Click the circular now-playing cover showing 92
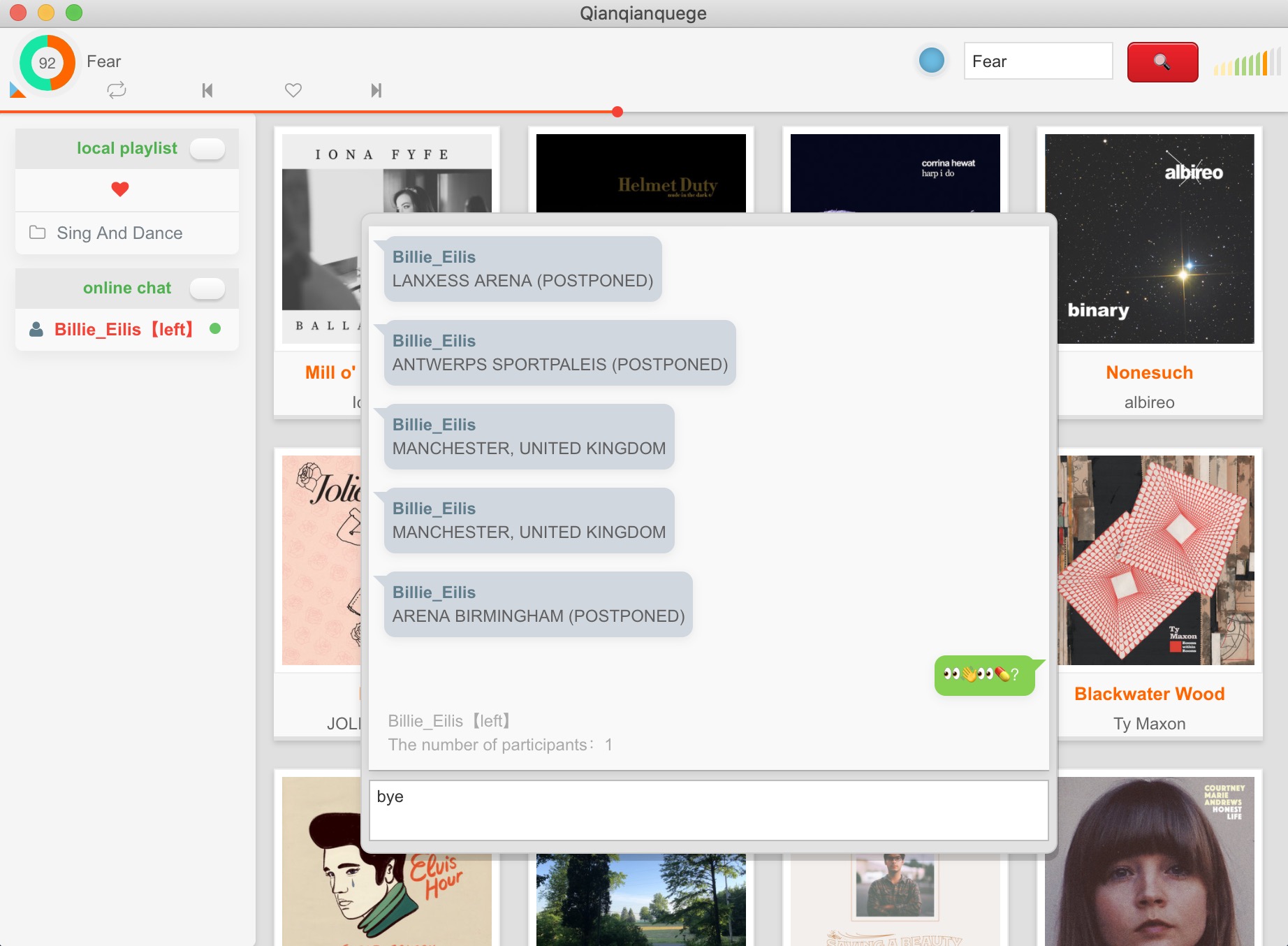1288x946 pixels. click(x=47, y=63)
